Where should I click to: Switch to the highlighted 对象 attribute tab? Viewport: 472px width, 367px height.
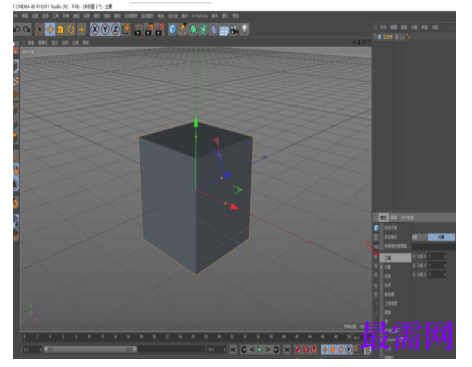[441, 237]
